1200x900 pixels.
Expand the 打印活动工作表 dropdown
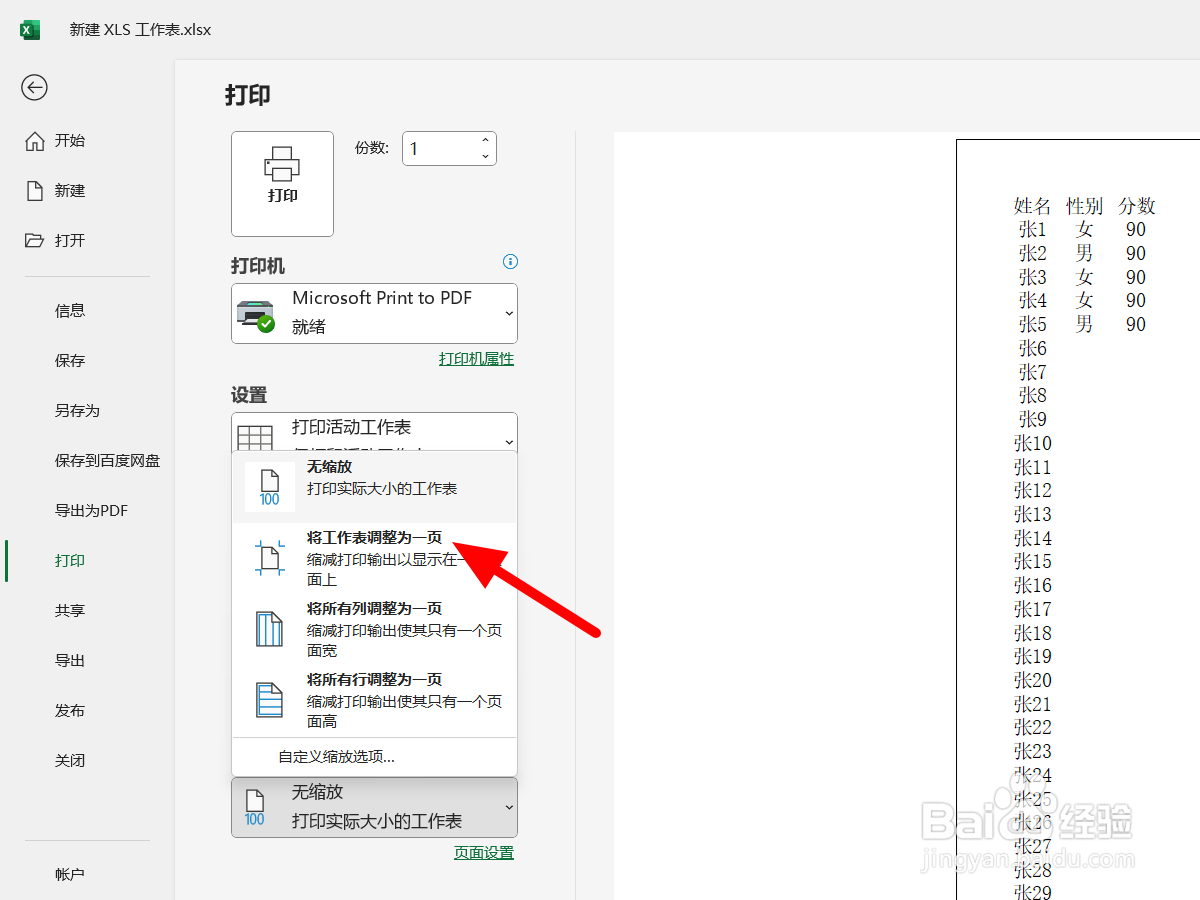[374, 432]
